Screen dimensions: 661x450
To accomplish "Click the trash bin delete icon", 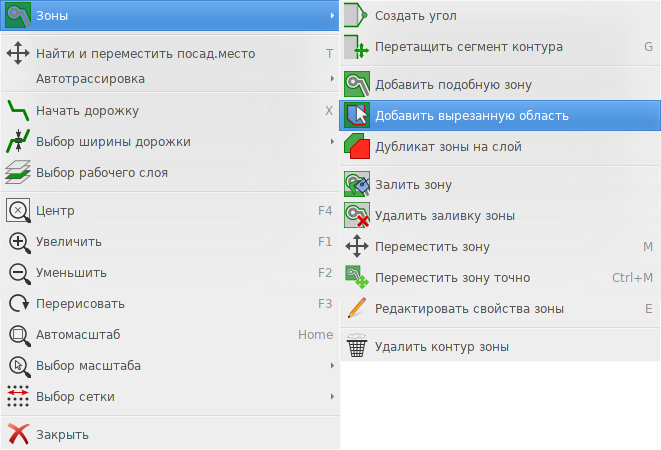I will (357, 345).
